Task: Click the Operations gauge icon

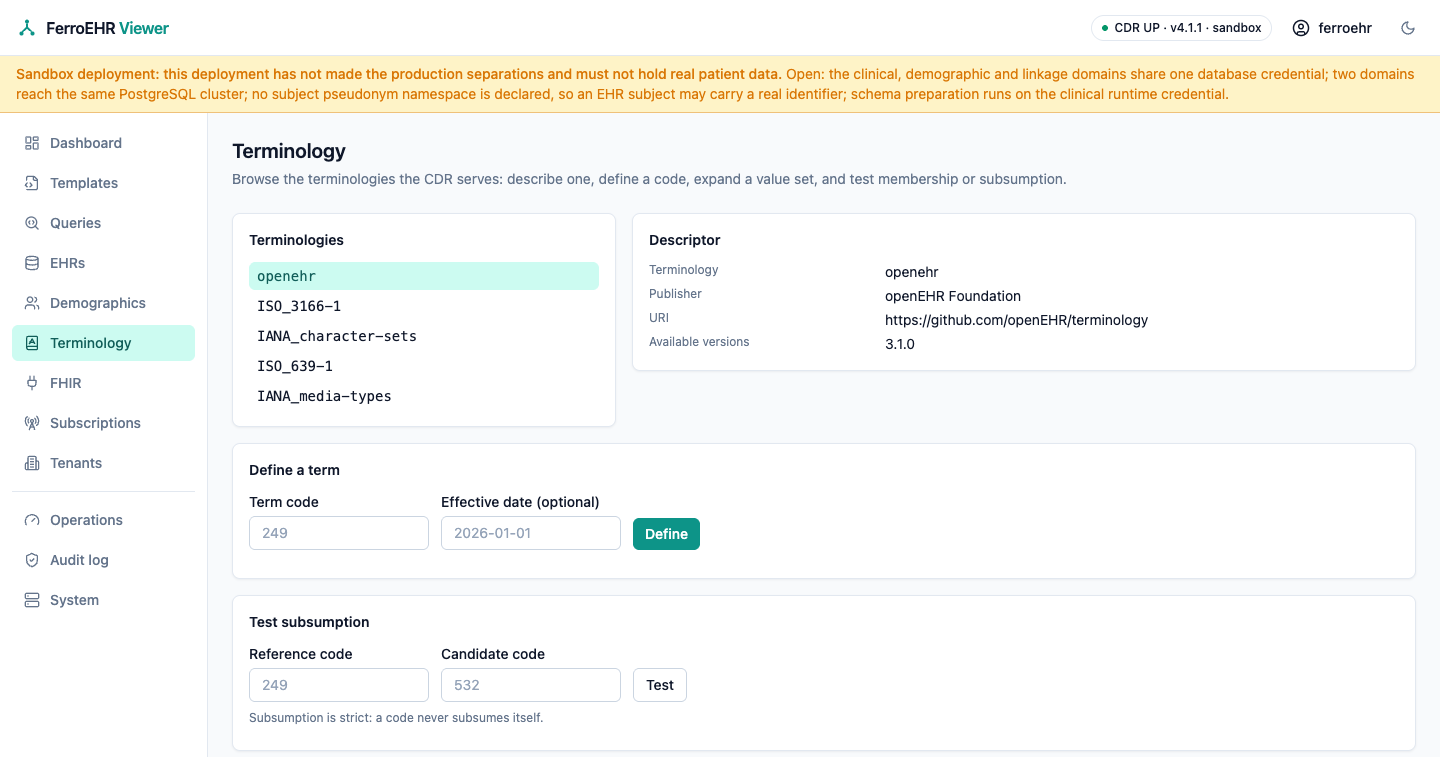Action: pyautogui.click(x=32, y=520)
